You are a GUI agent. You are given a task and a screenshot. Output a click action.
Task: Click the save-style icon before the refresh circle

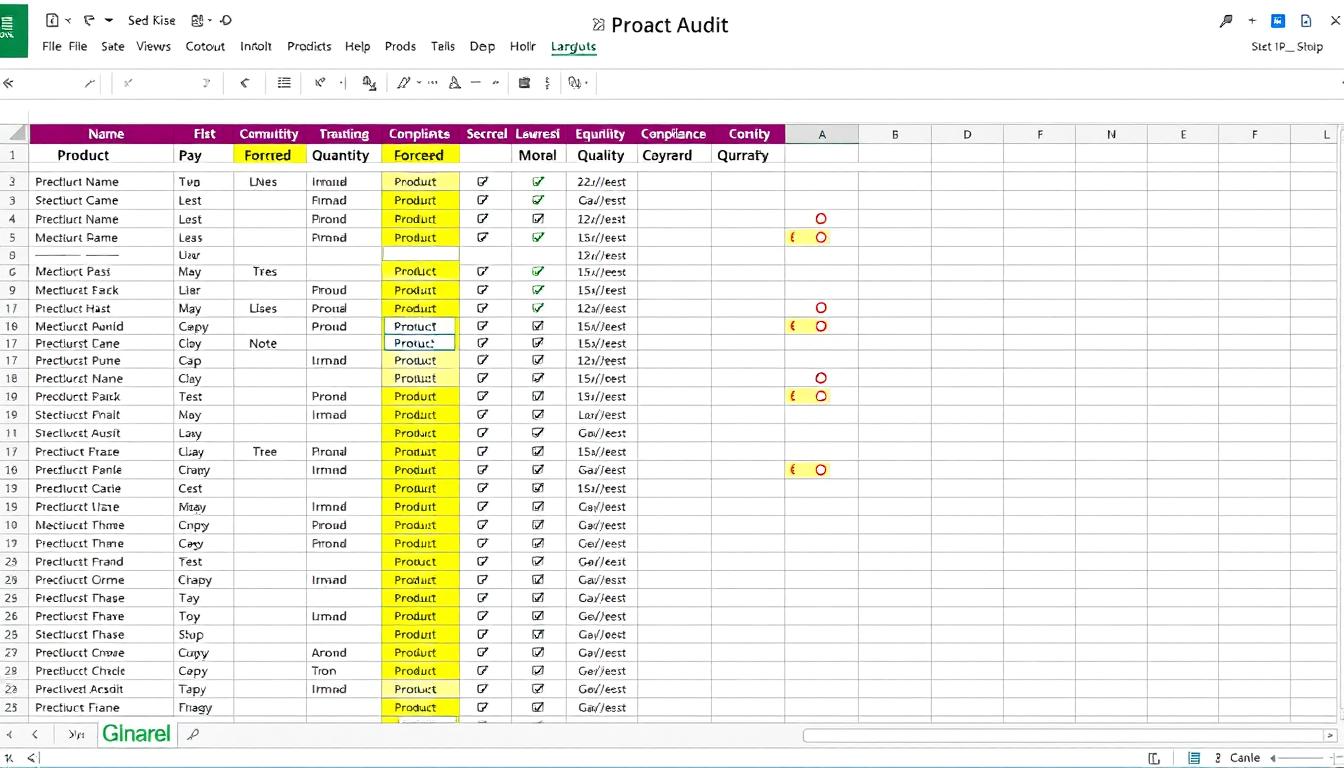196,20
